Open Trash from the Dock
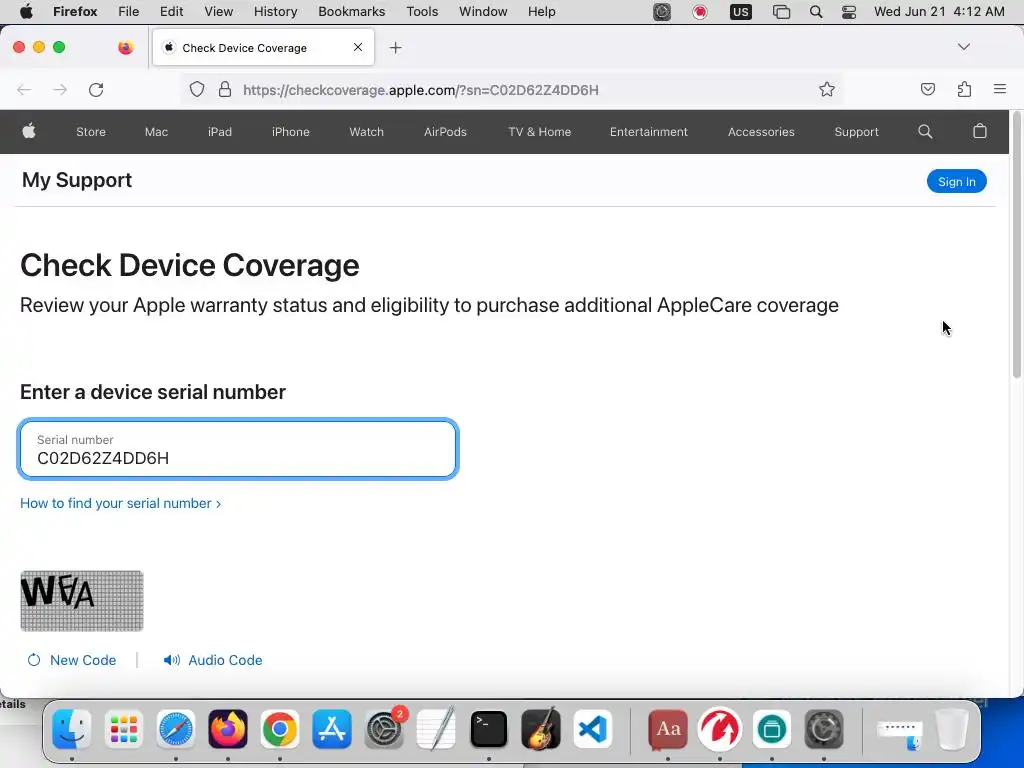The image size is (1024, 768). pyautogui.click(x=952, y=729)
